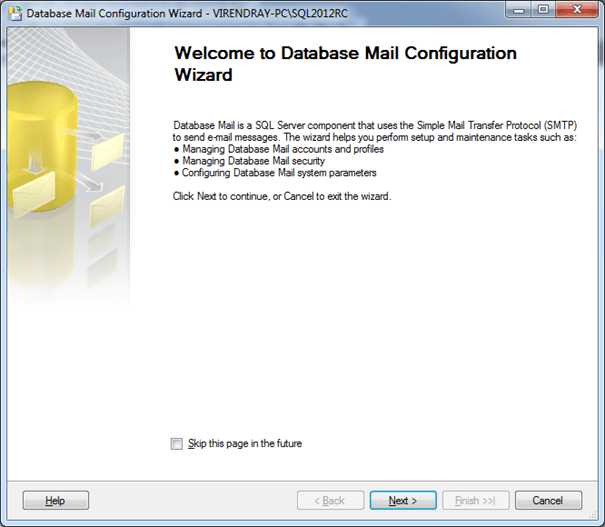Click the wizard icon in the title bar
Screen dimensions: 605x527
(13, 12)
